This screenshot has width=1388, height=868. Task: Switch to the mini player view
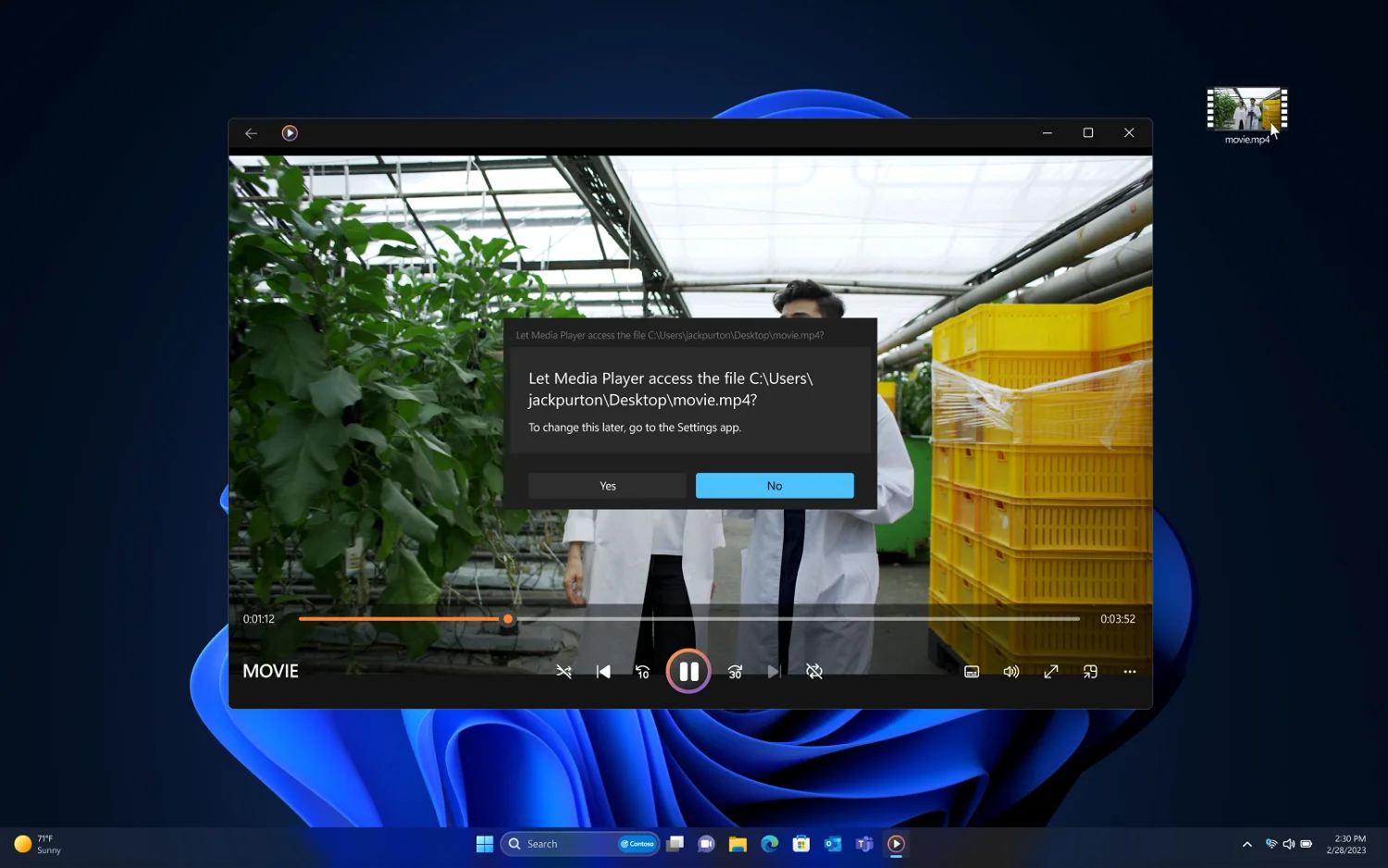1091,672
